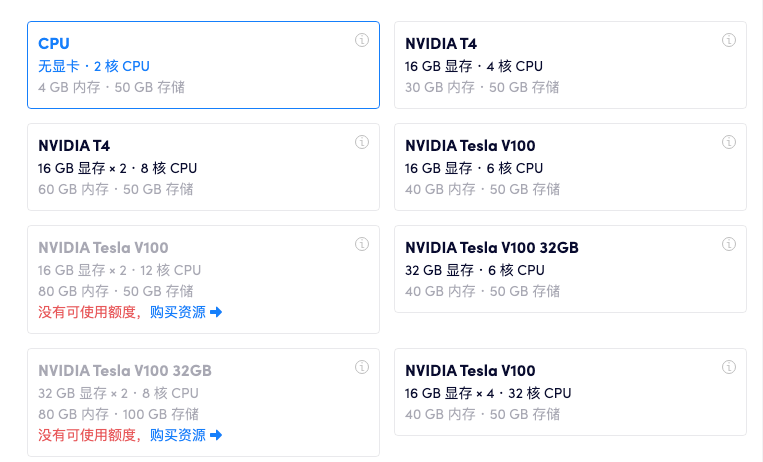Click info icon on disabled V100 32GB 8-core card
This screenshot has height=462, width=763.
point(362,367)
